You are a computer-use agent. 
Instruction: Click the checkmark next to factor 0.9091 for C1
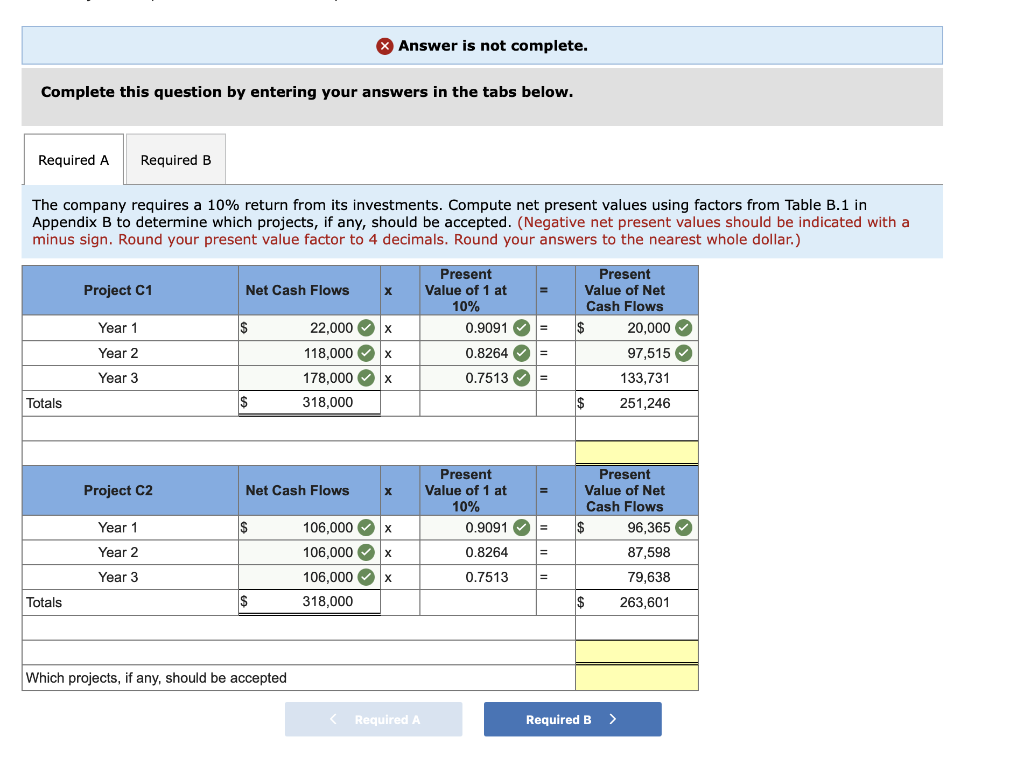521,327
